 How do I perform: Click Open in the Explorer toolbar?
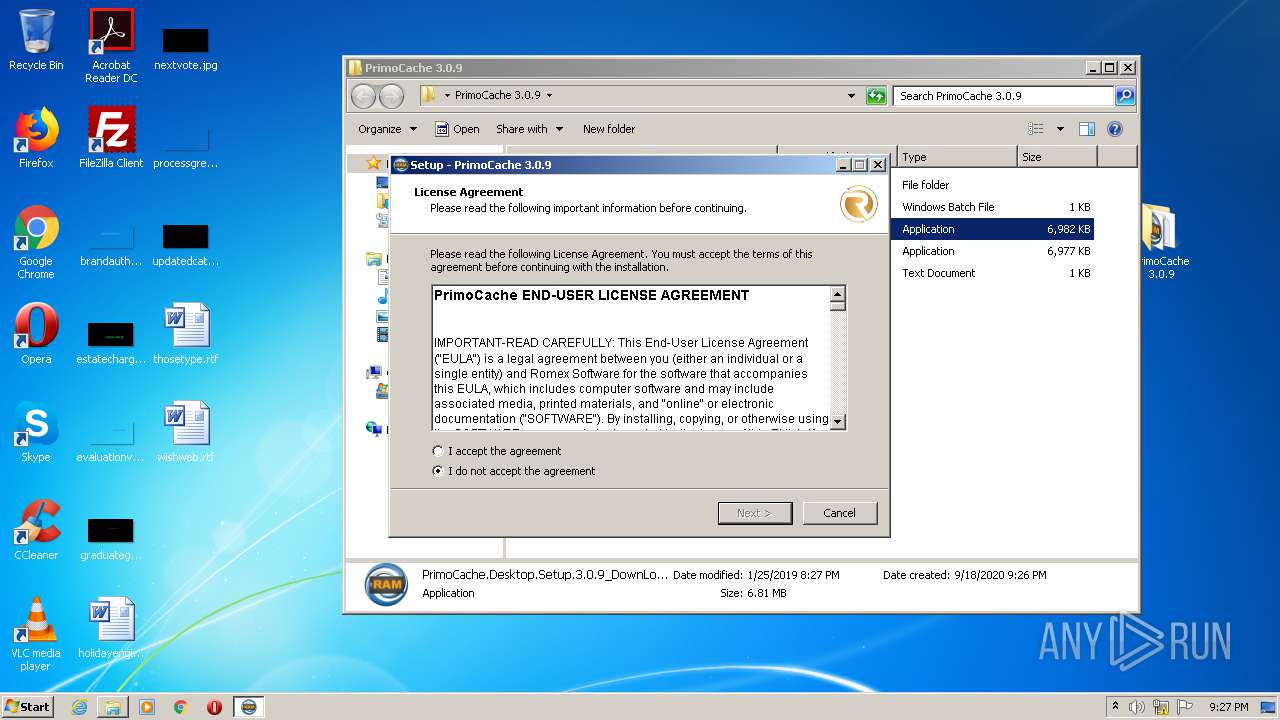point(457,129)
